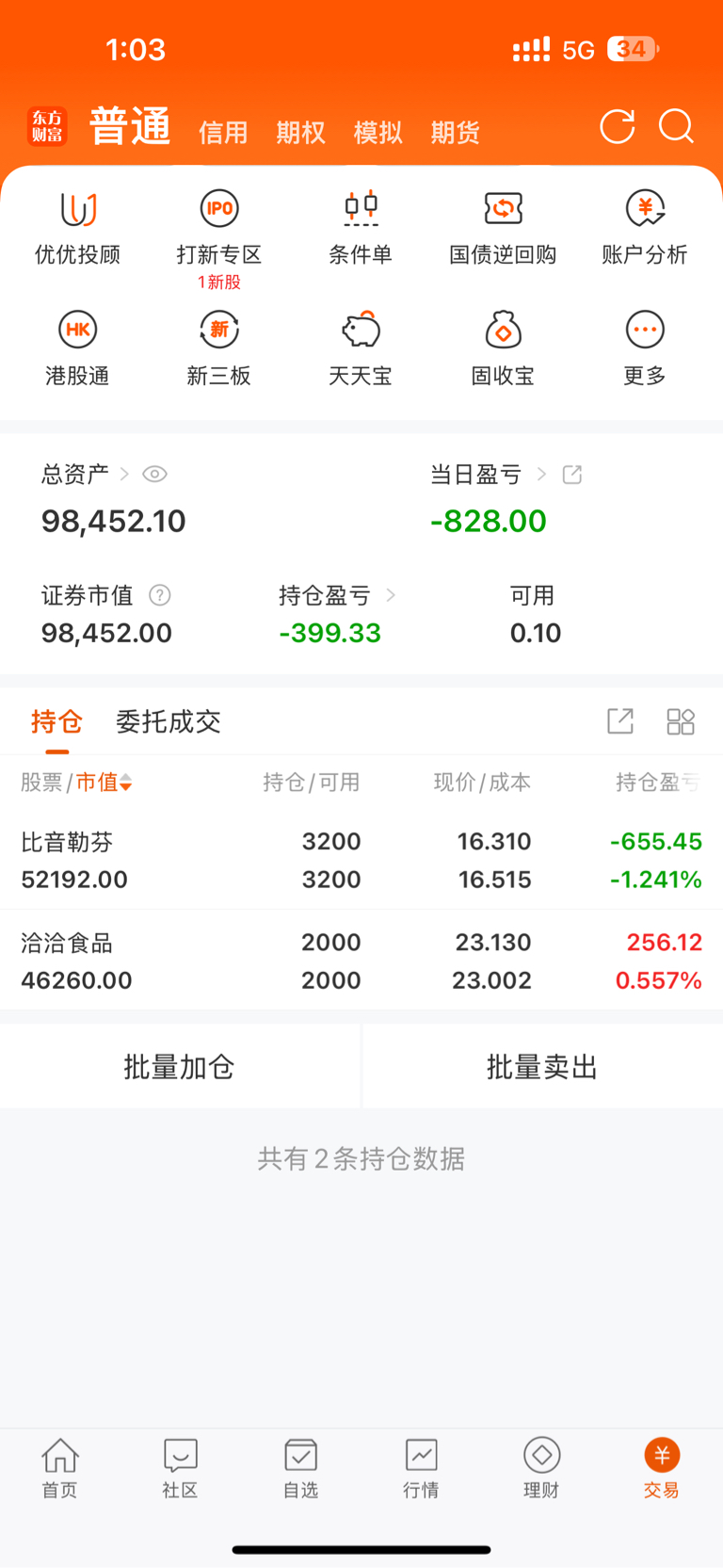The height and width of the screenshot is (1568, 723).
Task: Switch holdings layout with grid icon
Action: (680, 721)
